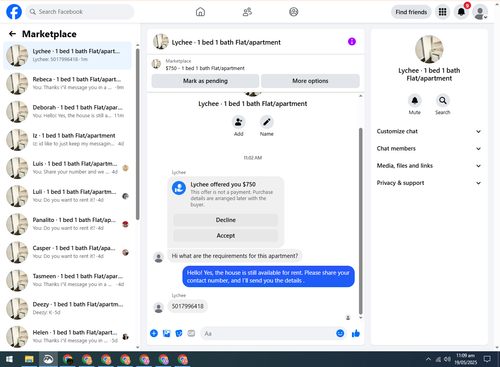Open the Friends icon in top navigation
This screenshot has width=500, height=367.
(x=247, y=12)
